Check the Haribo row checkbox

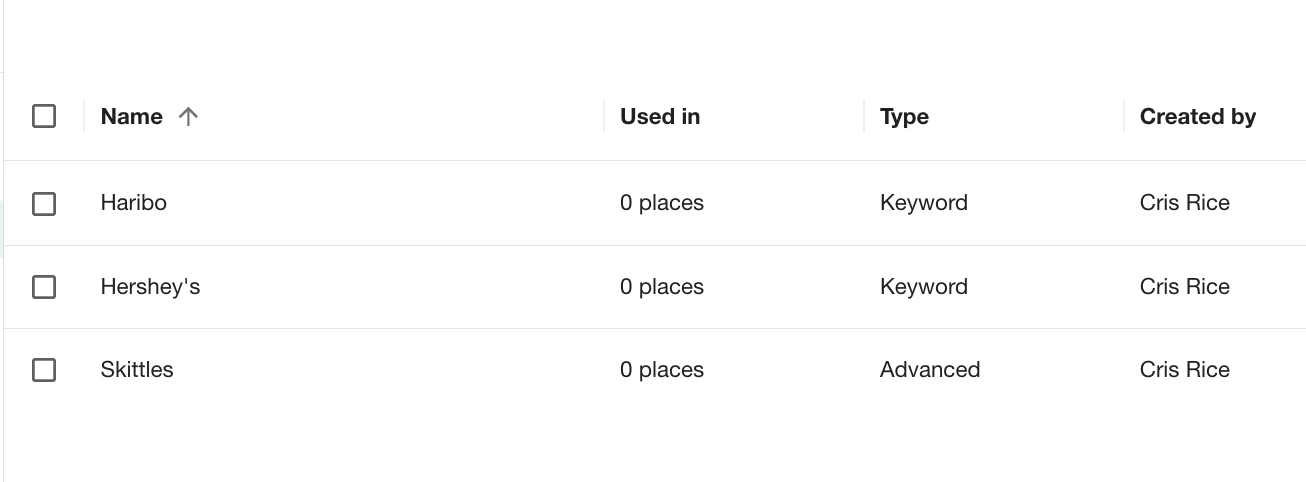44,204
